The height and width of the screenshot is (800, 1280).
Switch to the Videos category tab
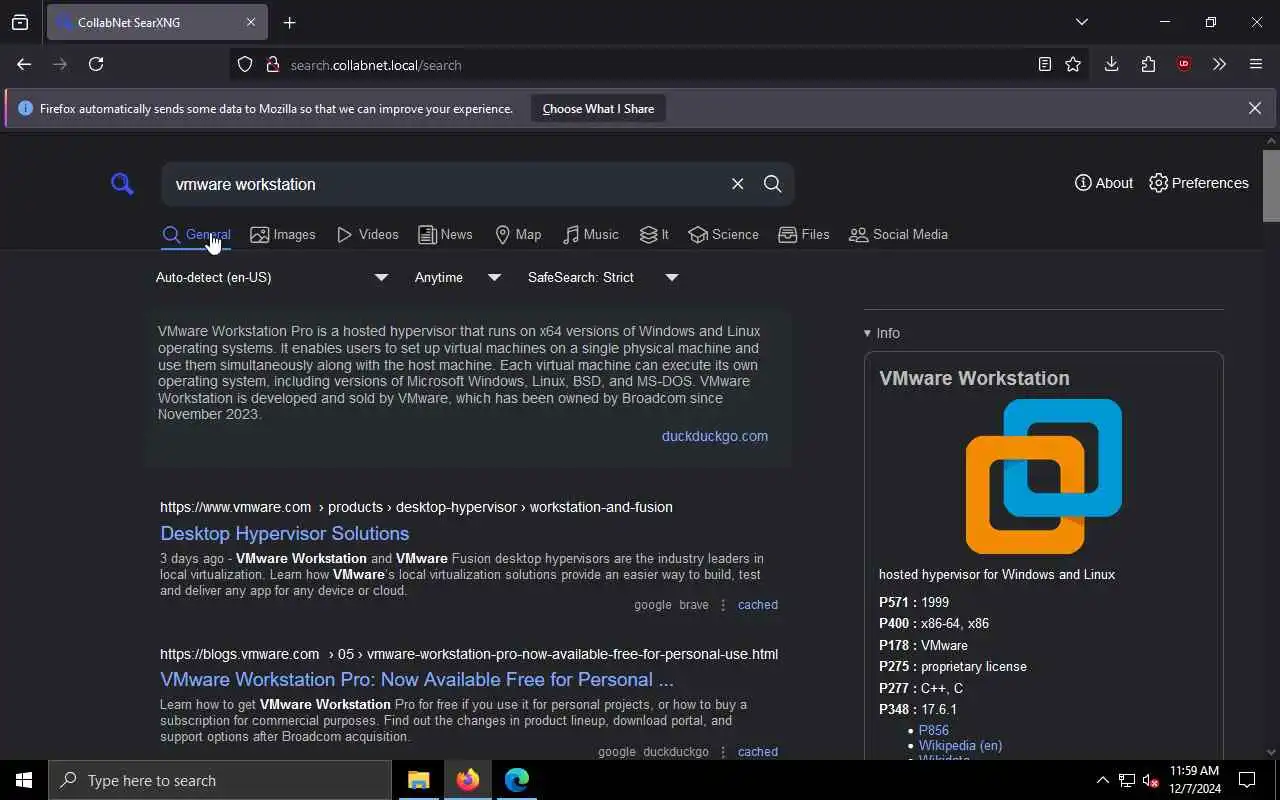point(368,235)
